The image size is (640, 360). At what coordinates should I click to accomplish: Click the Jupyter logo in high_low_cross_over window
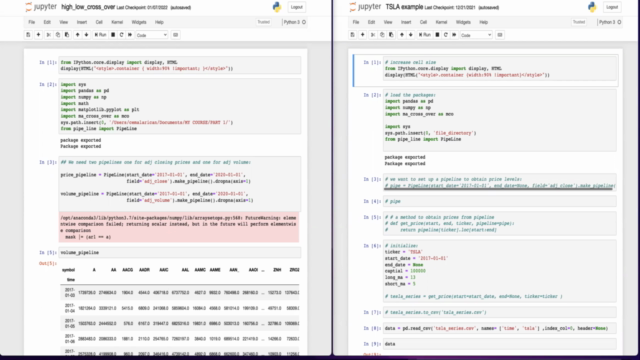coord(41,7)
